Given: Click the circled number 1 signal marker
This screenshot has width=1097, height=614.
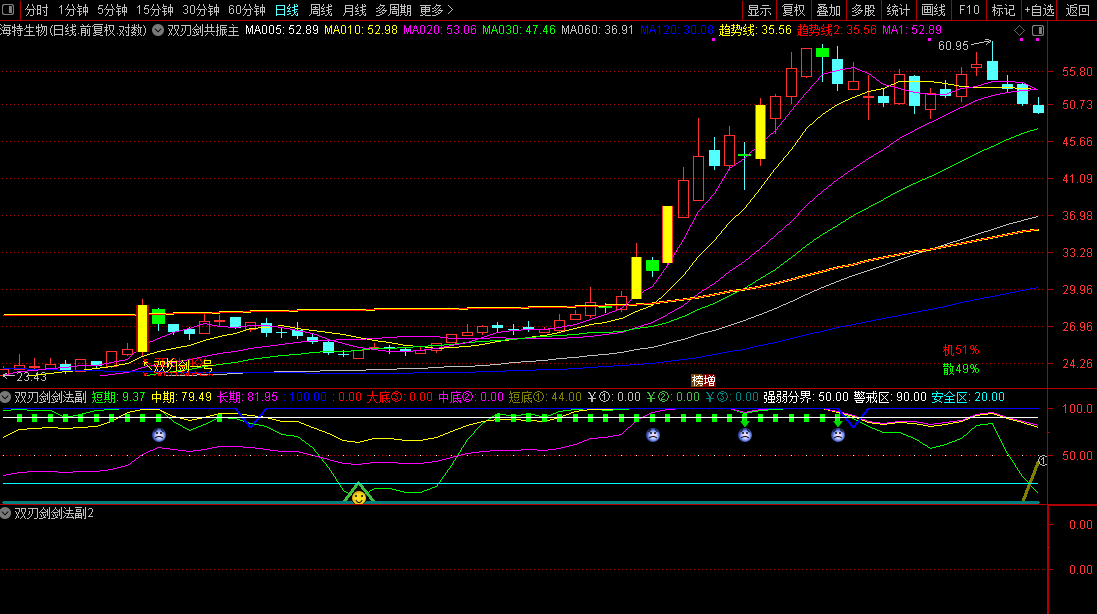Looking at the screenshot, I should tap(1042, 461).
